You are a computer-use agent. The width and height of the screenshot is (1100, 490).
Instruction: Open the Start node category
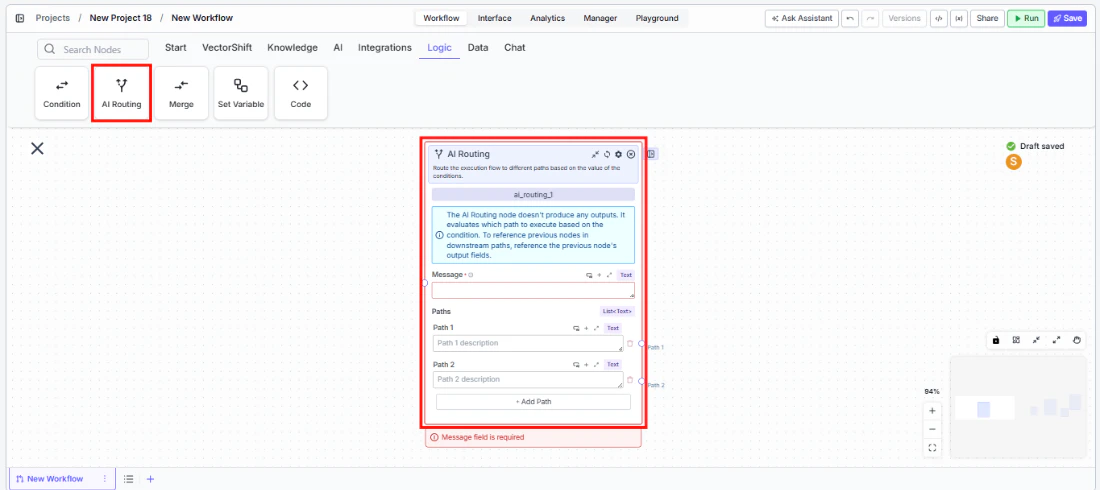click(175, 48)
